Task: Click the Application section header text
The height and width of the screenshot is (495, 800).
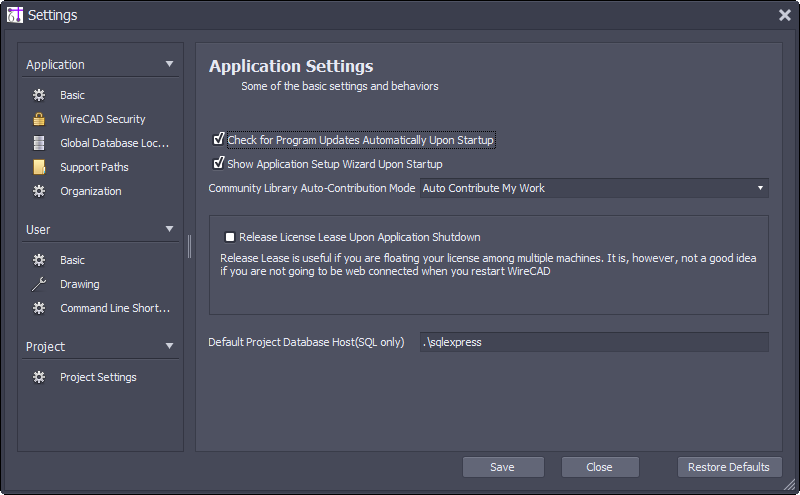Action: pyautogui.click(x=55, y=65)
